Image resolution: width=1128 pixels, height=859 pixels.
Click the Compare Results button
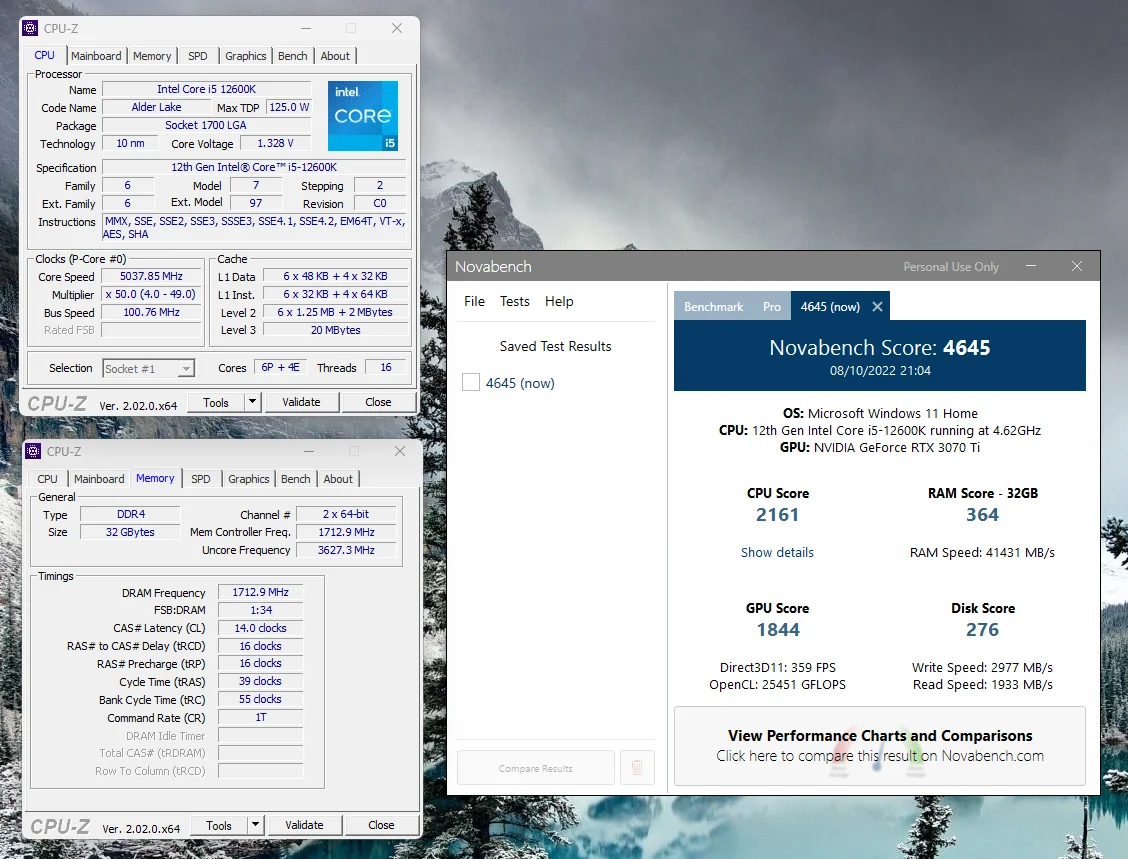coord(536,768)
